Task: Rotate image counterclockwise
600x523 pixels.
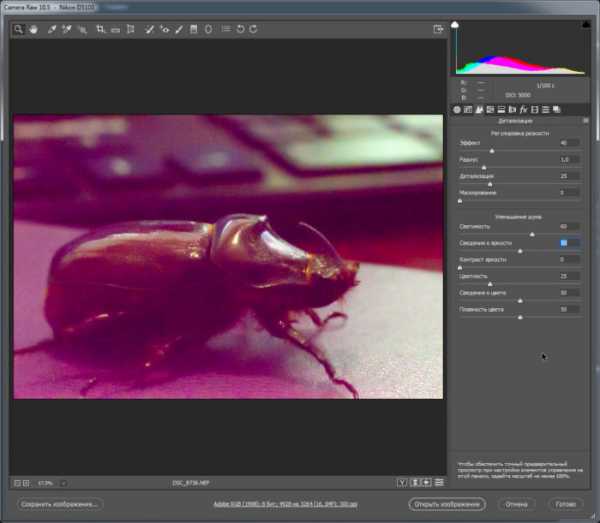Action: [240, 29]
